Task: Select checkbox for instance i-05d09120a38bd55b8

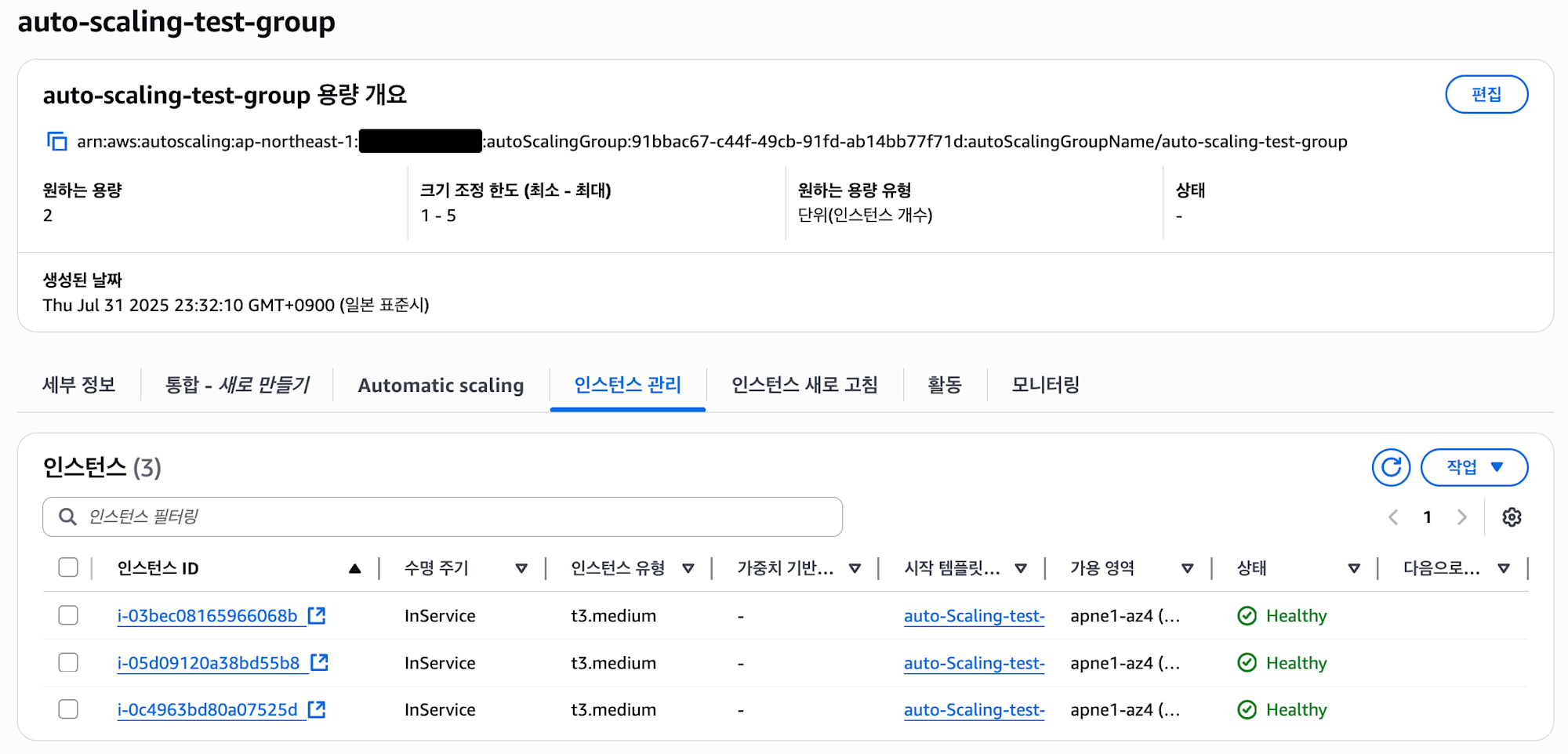Action: [x=68, y=662]
